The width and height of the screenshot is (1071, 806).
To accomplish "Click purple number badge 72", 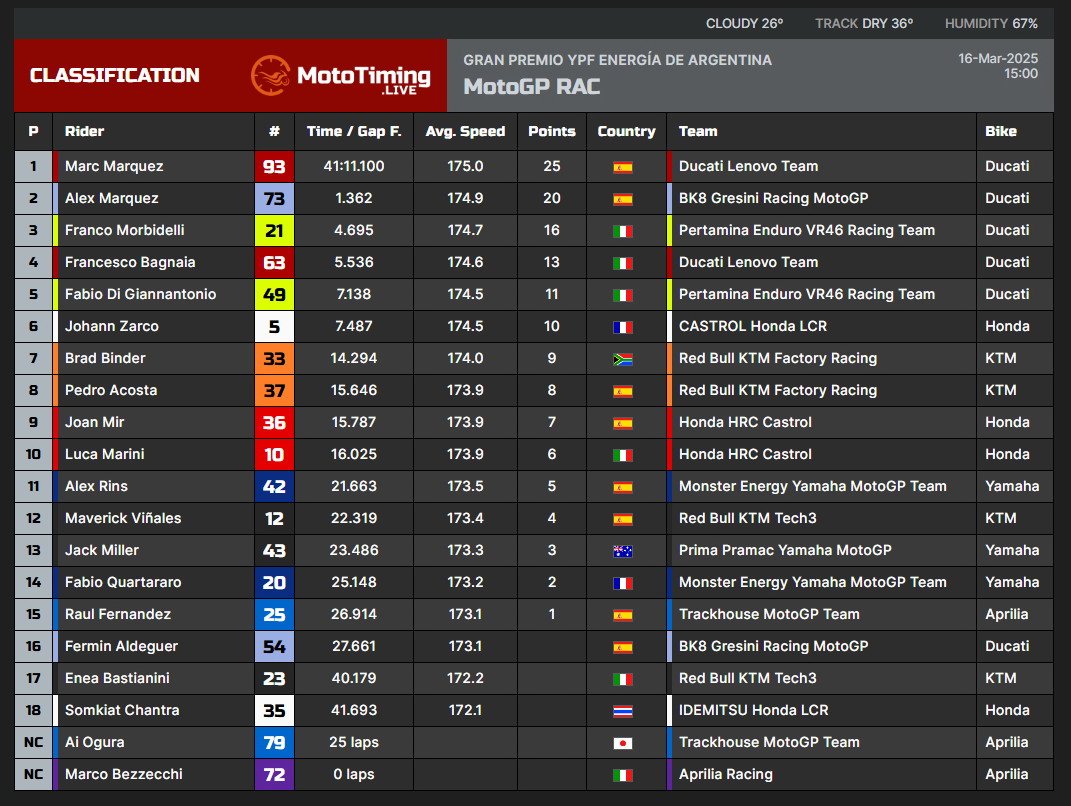I will [274, 775].
